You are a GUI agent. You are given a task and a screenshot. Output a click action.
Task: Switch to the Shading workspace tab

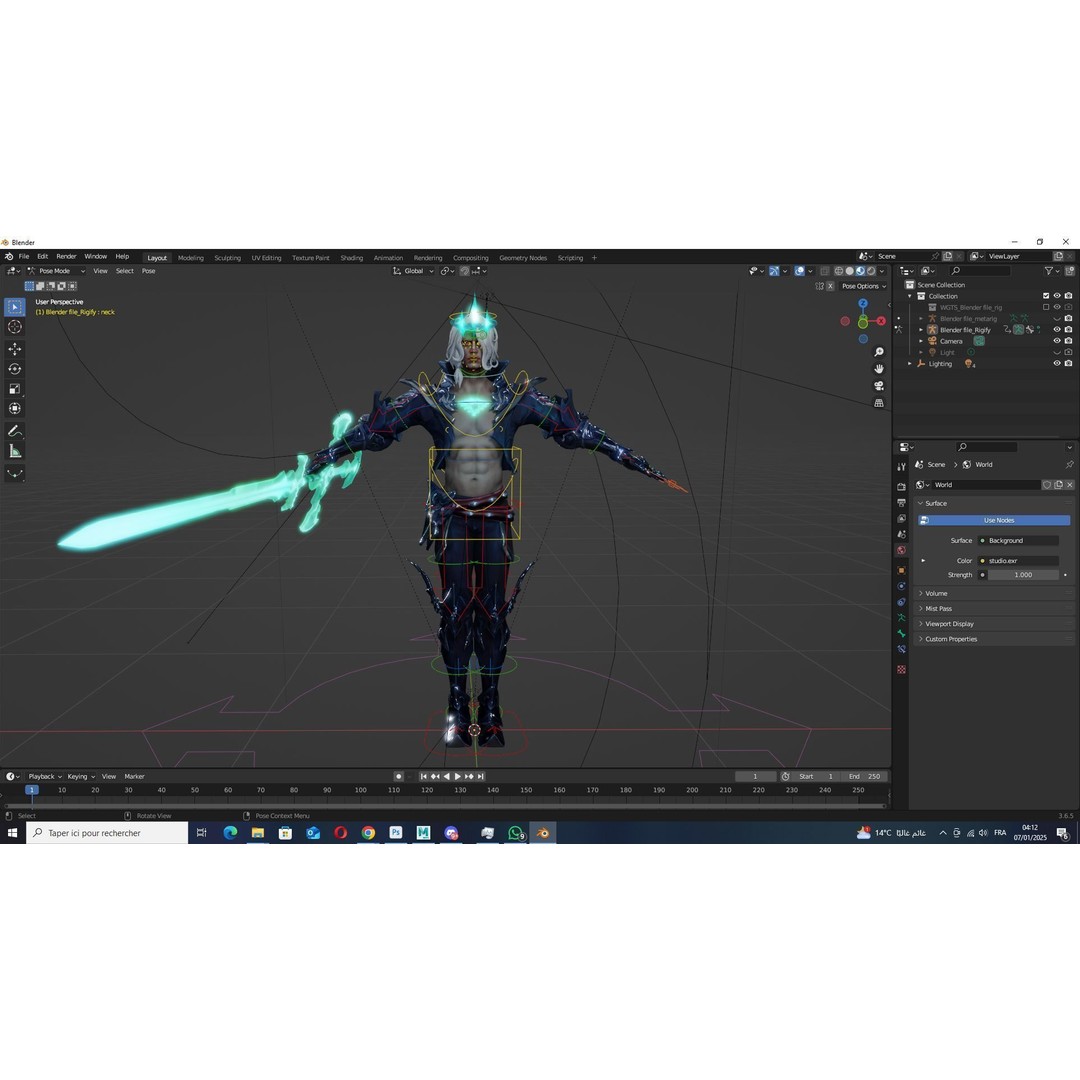[x=351, y=258]
